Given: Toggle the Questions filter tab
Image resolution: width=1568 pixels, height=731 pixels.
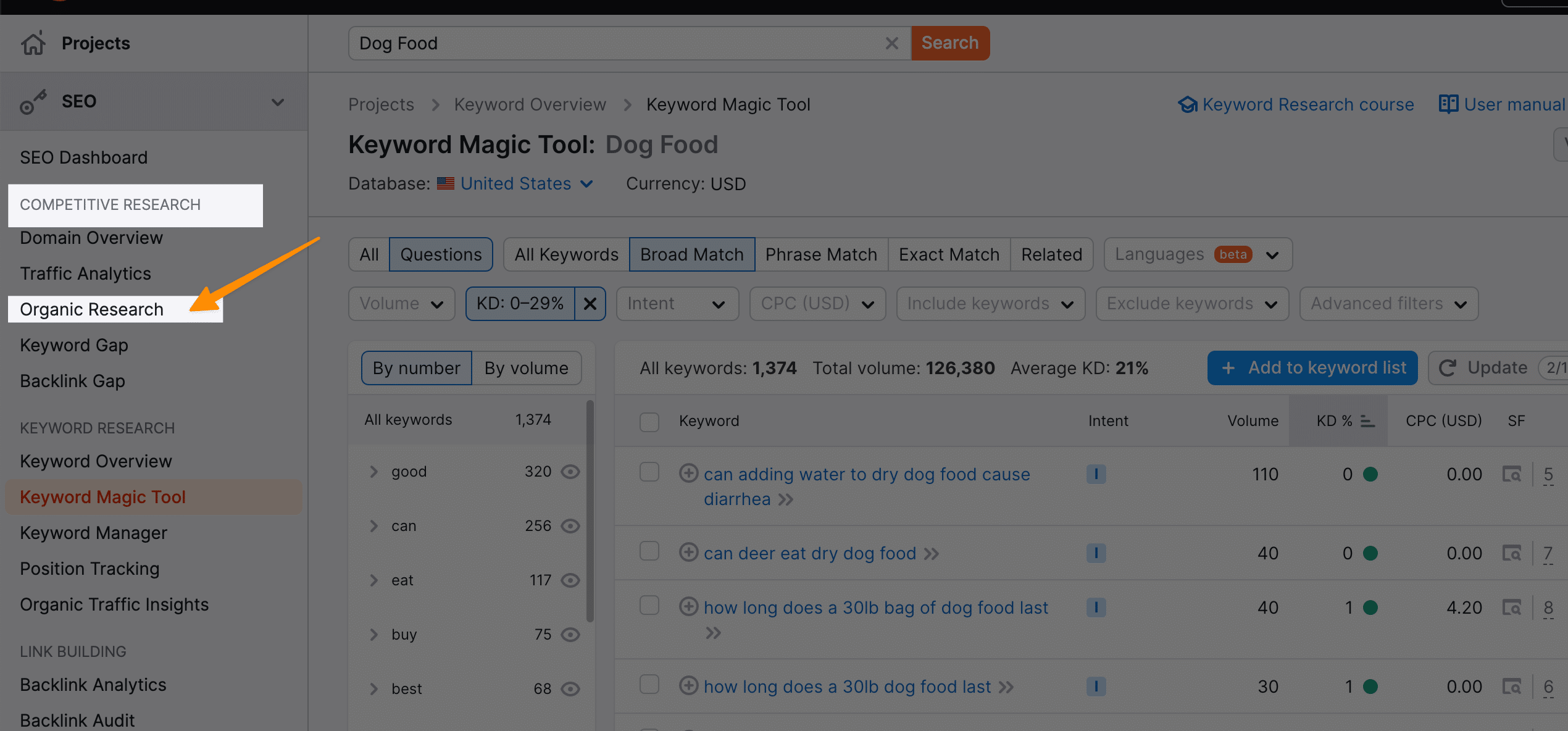Looking at the screenshot, I should (x=440, y=254).
